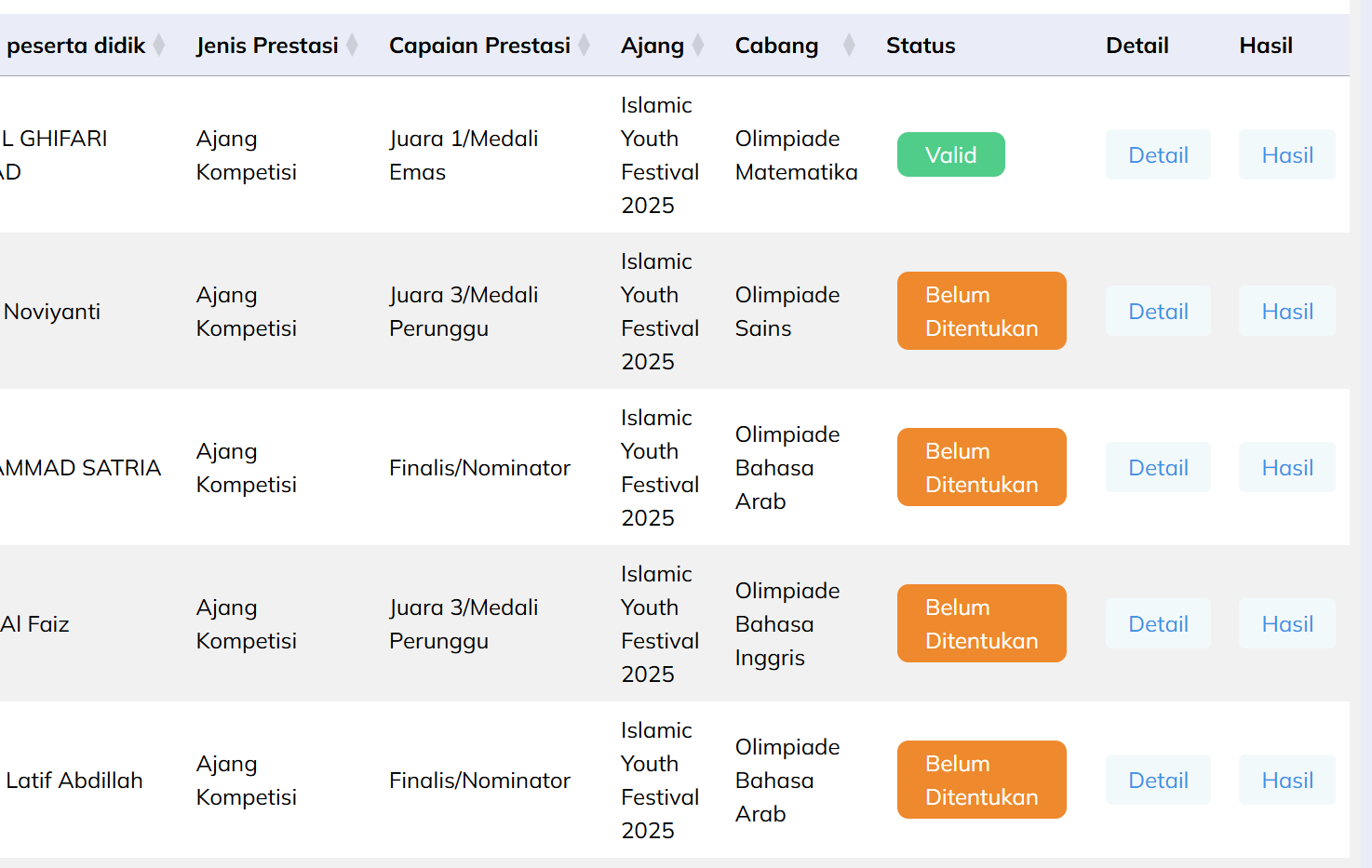
Task: Sort by the peserta didik column arrows
Action: coord(159,45)
